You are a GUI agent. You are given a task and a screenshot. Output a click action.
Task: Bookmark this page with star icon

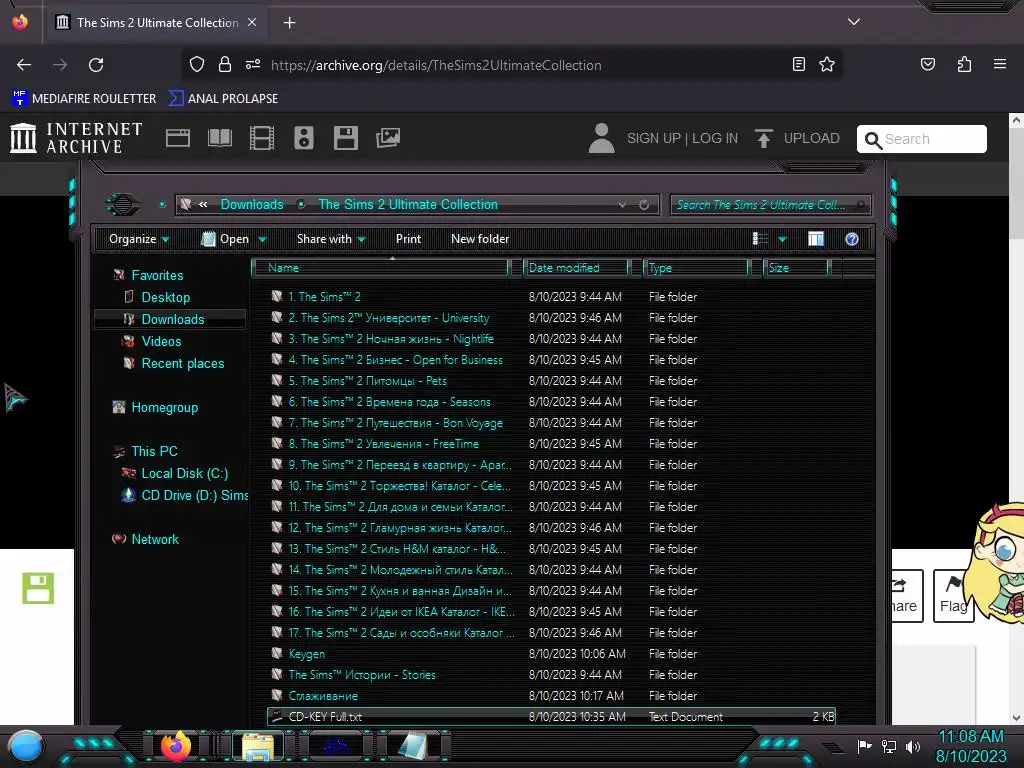[827, 65]
